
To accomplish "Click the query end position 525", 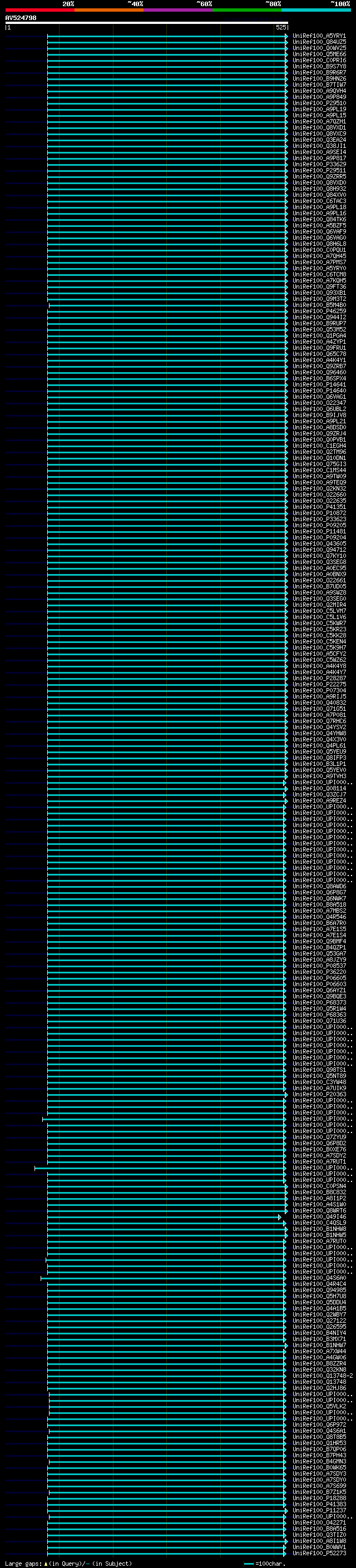I will tap(280, 27).
